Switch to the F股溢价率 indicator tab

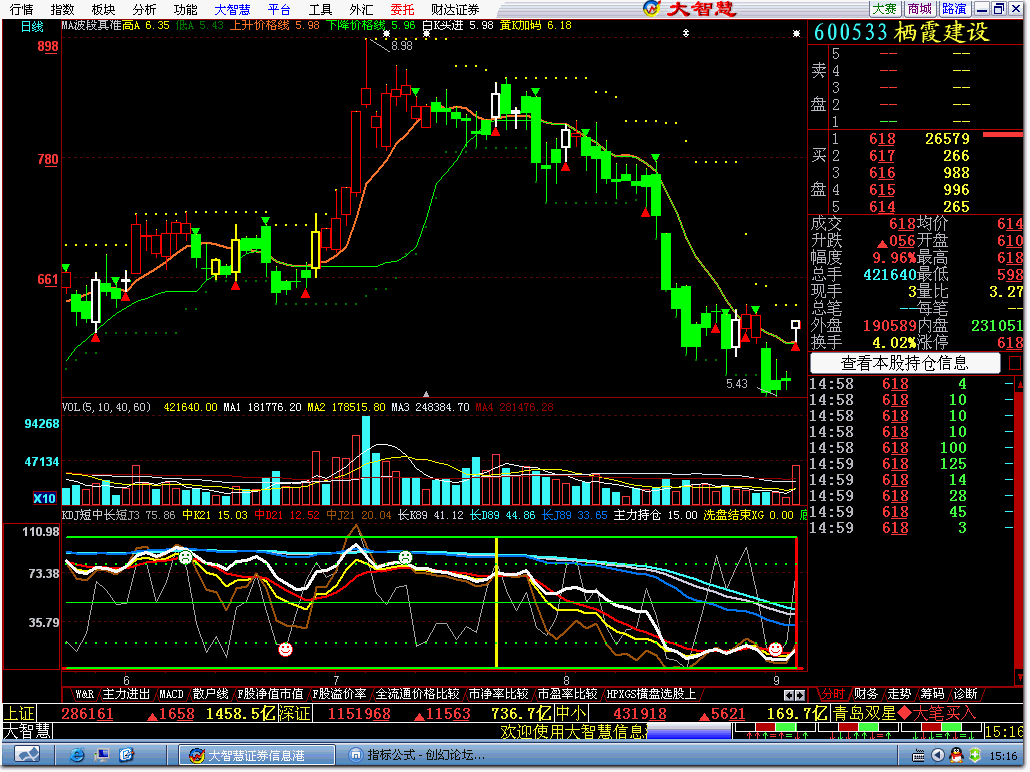[339, 694]
